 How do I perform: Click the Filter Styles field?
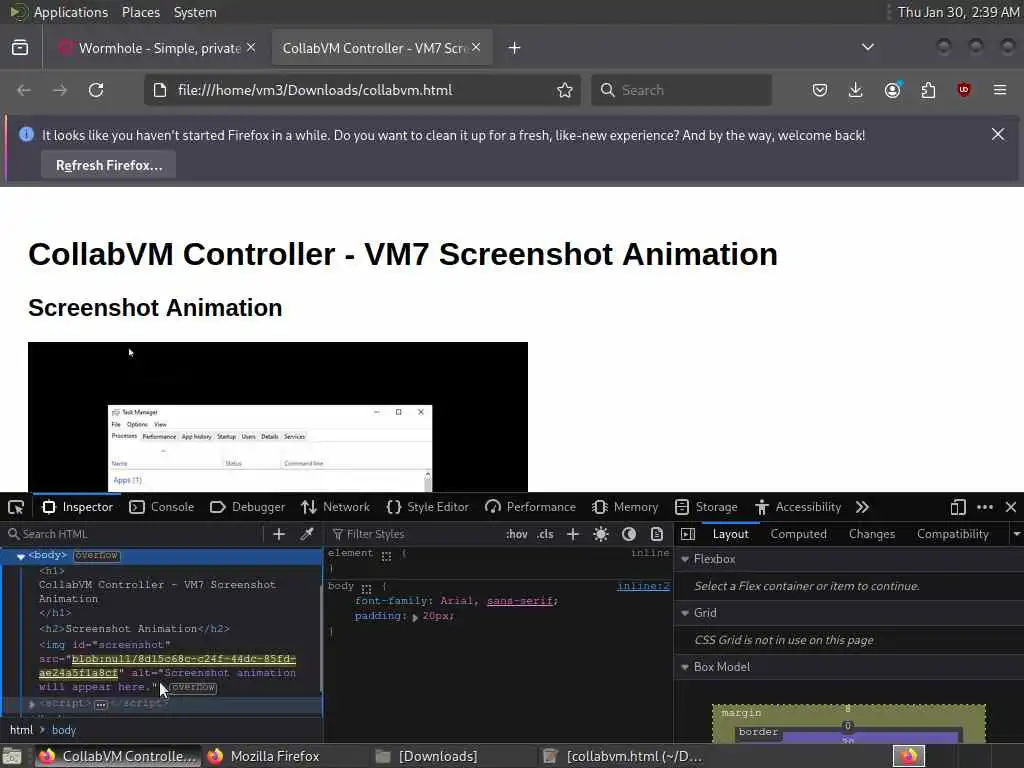(x=415, y=534)
